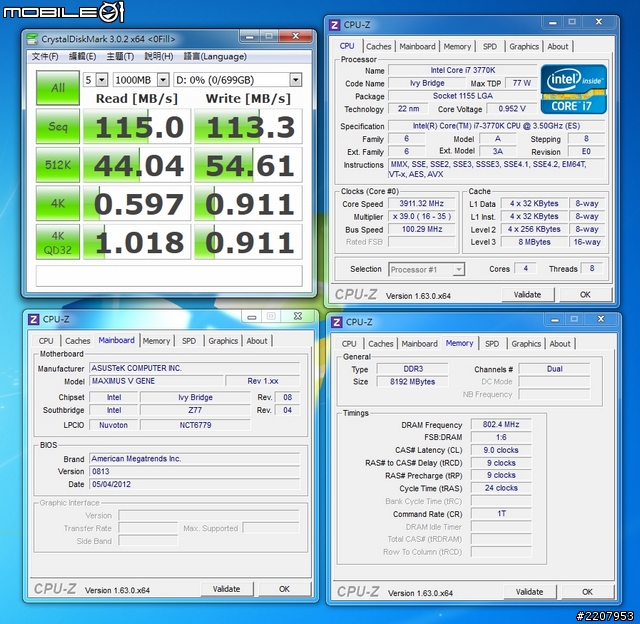
Task: Open the 主題(T) menu
Action: (120, 56)
